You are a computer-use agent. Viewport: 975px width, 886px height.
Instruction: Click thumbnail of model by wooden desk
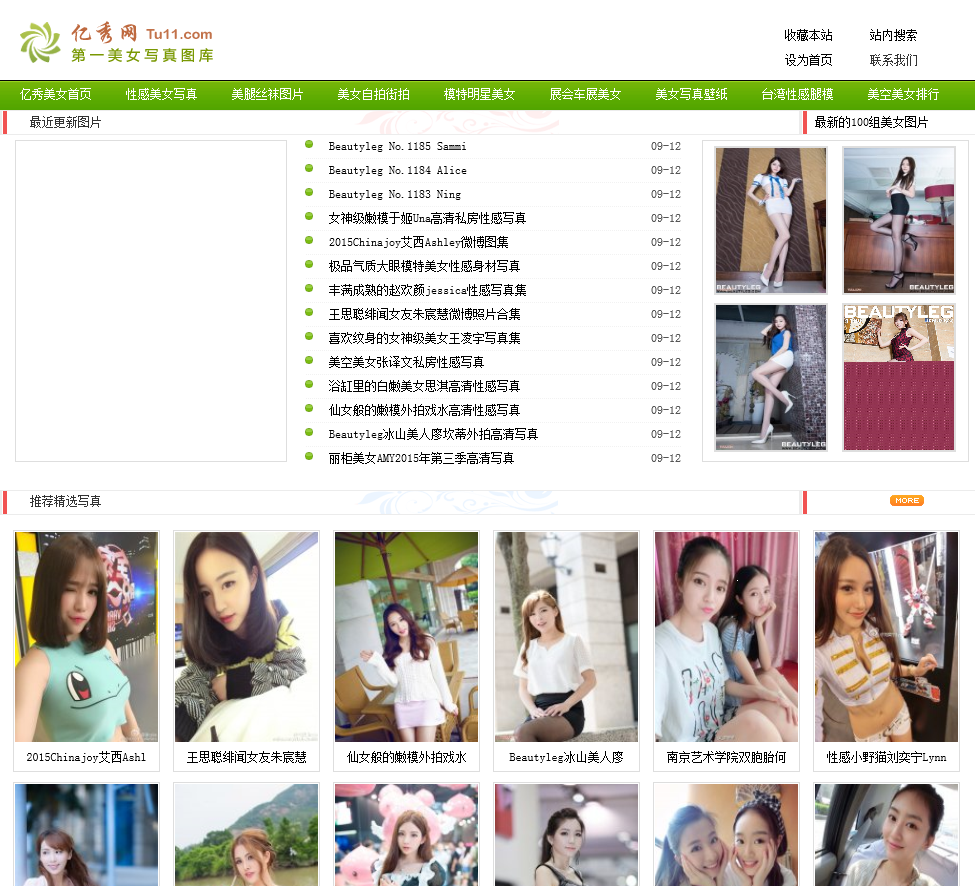(899, 220)
